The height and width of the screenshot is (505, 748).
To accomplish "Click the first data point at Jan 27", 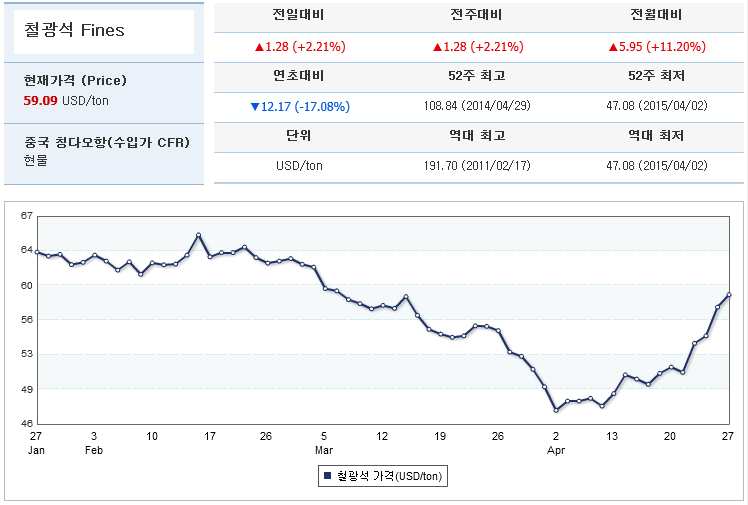I will click(x=37, y=252).
